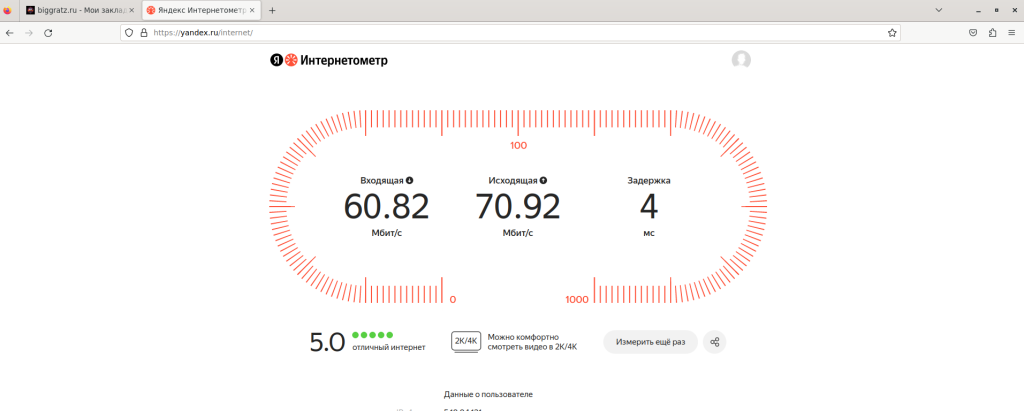Click the 2K/4K video quality icon
This screenshot has height=411, width=1024.
[466, 342]
